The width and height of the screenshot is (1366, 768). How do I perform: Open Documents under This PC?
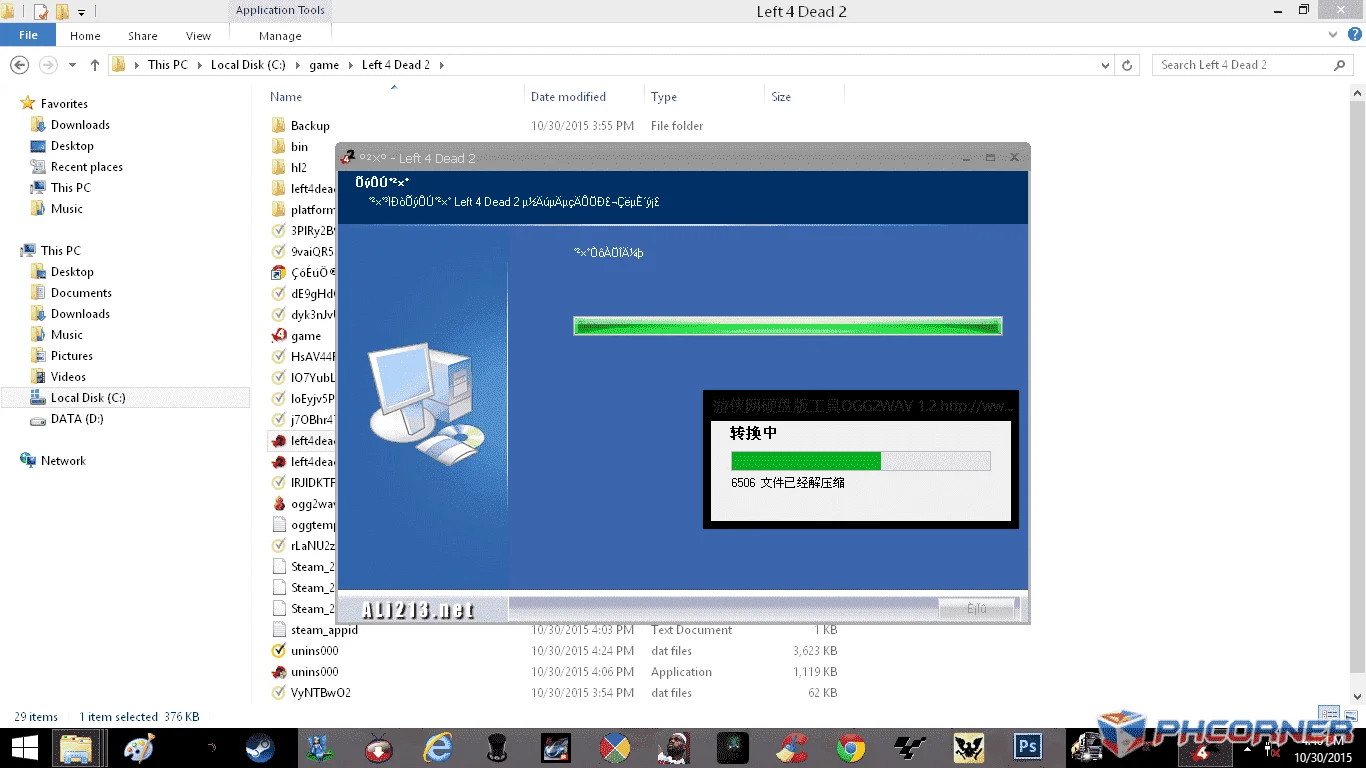tap(81, 293)
